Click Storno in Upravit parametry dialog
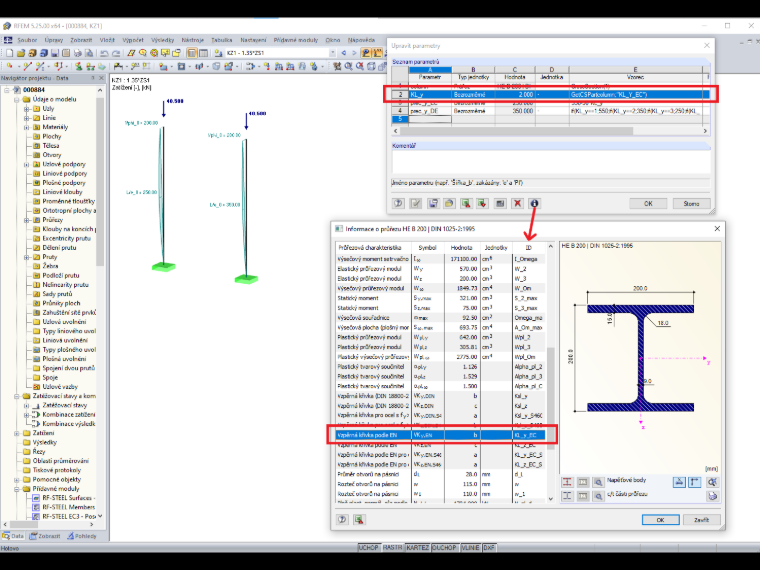This screenshot has width=760, height=570. click(691, 204)
